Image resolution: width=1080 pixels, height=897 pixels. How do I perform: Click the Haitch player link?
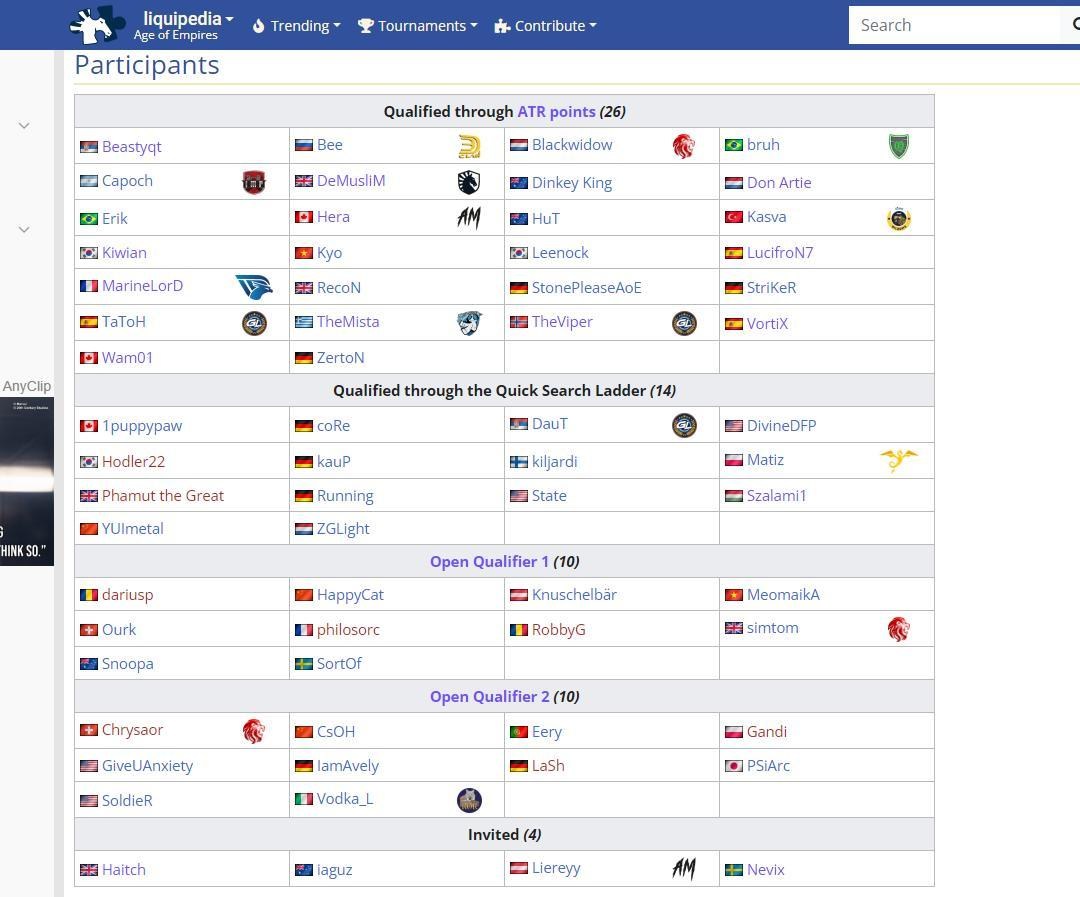pyautogui.click(x=123, y=869)
